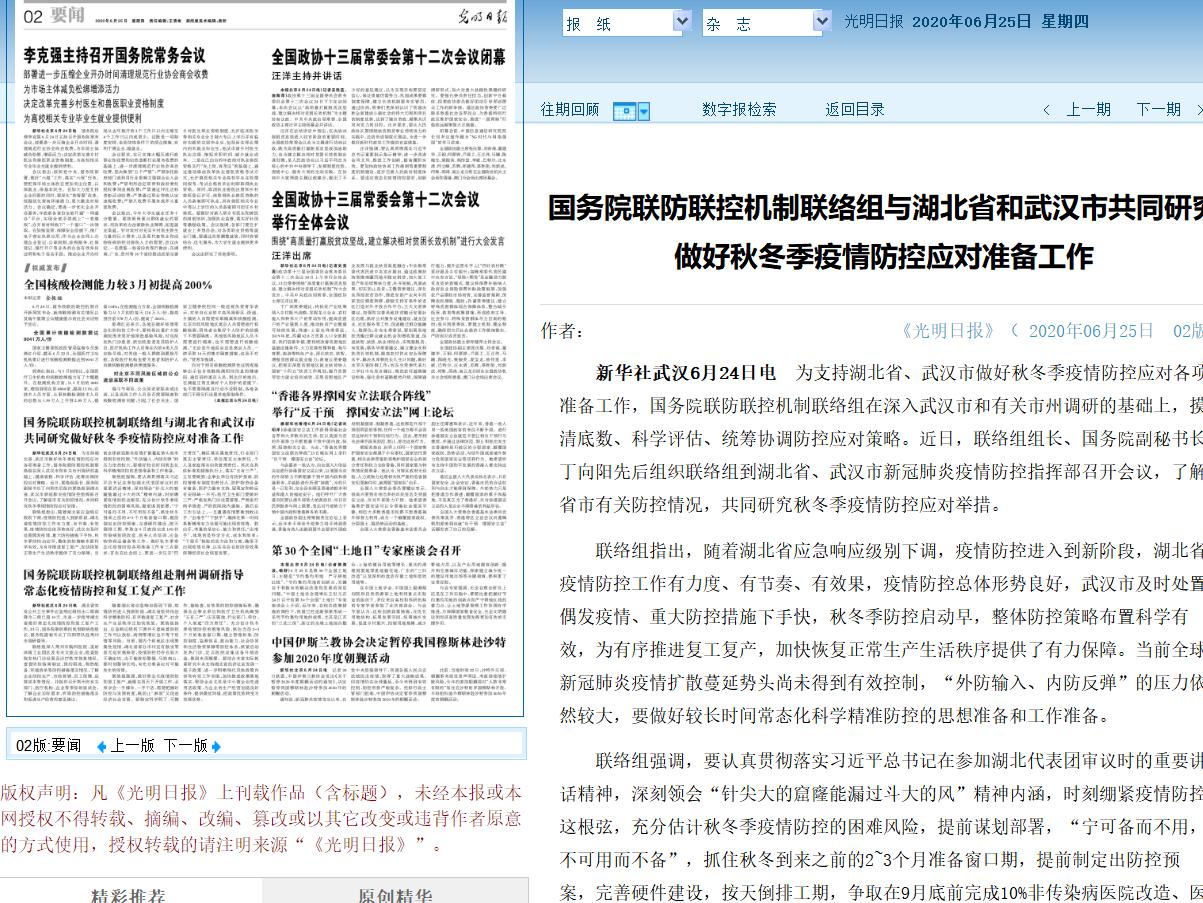Switch to the 精彩推荐 tab
Viewport: 1203px width, 903px height.
pyautogui.click(x=130, y=894)
